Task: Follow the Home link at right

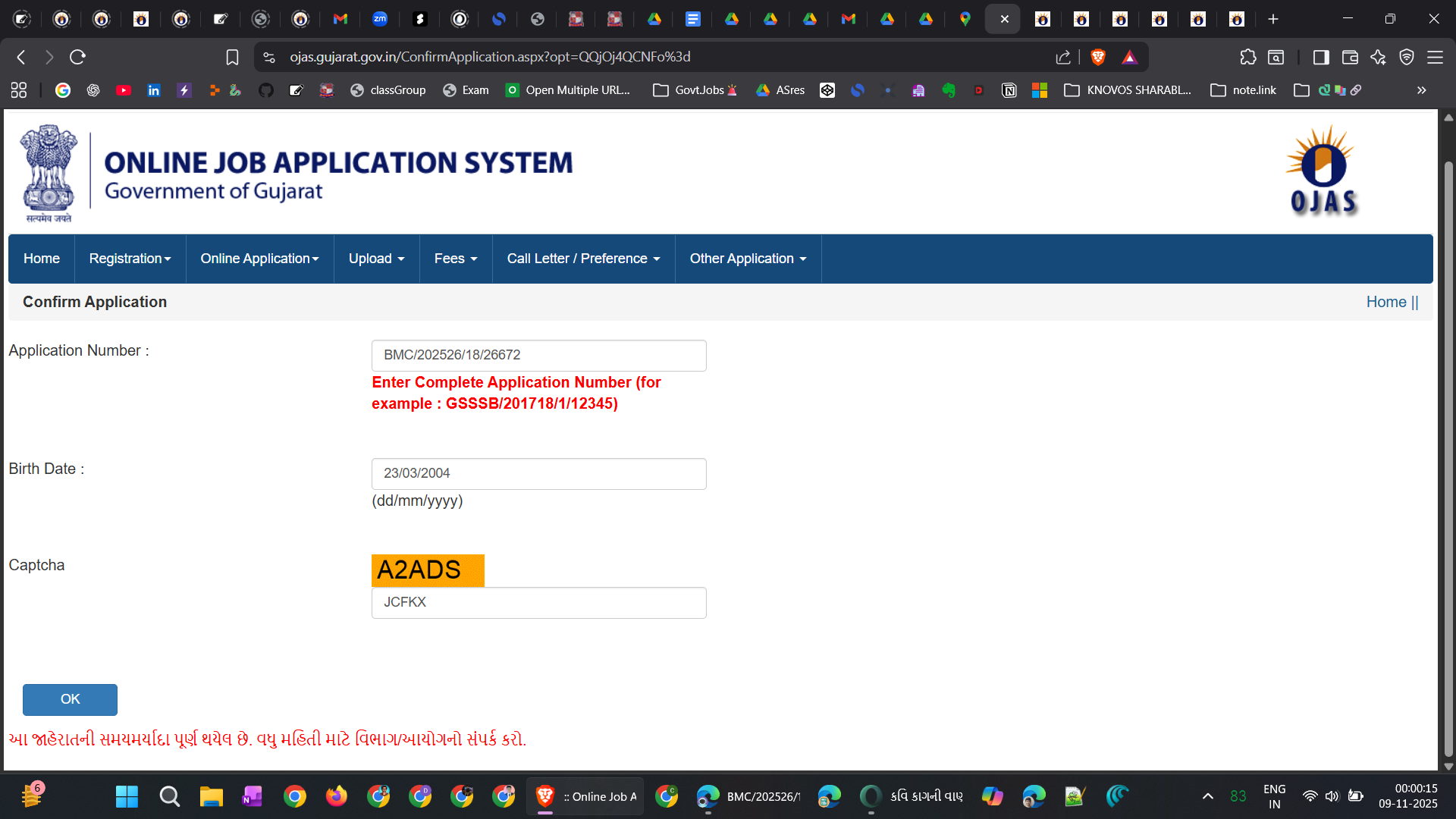Action: pyautogui.click(x=1385, y=302)
